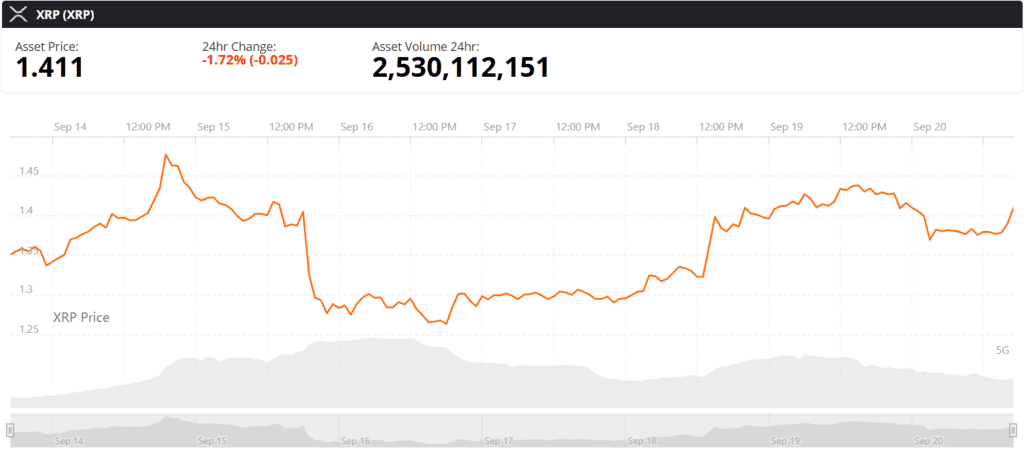Click the '24hr Change:' label
The image size is (1024, 451).
click(239, 46)
